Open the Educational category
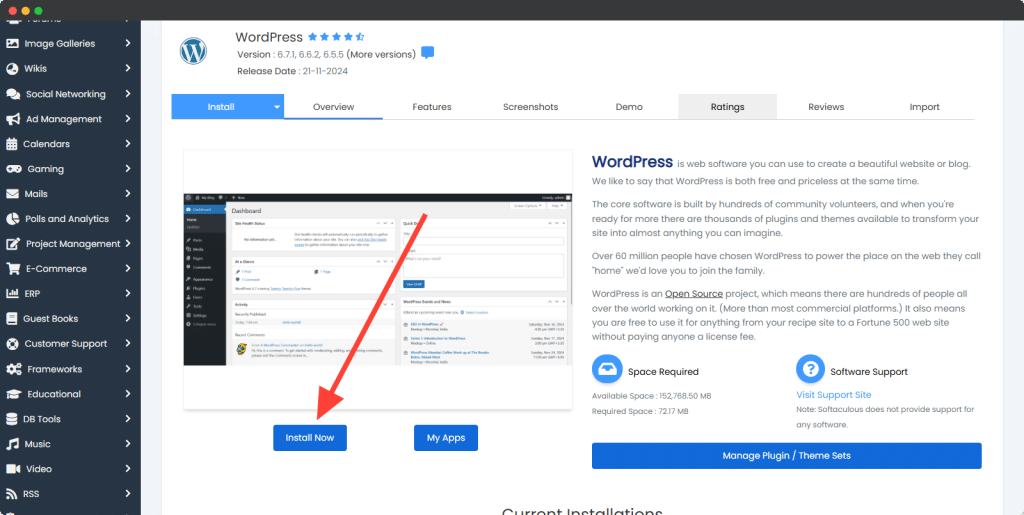Image resolution: width=1024 pixels, height=515 pixels. (x=69, y=394)
